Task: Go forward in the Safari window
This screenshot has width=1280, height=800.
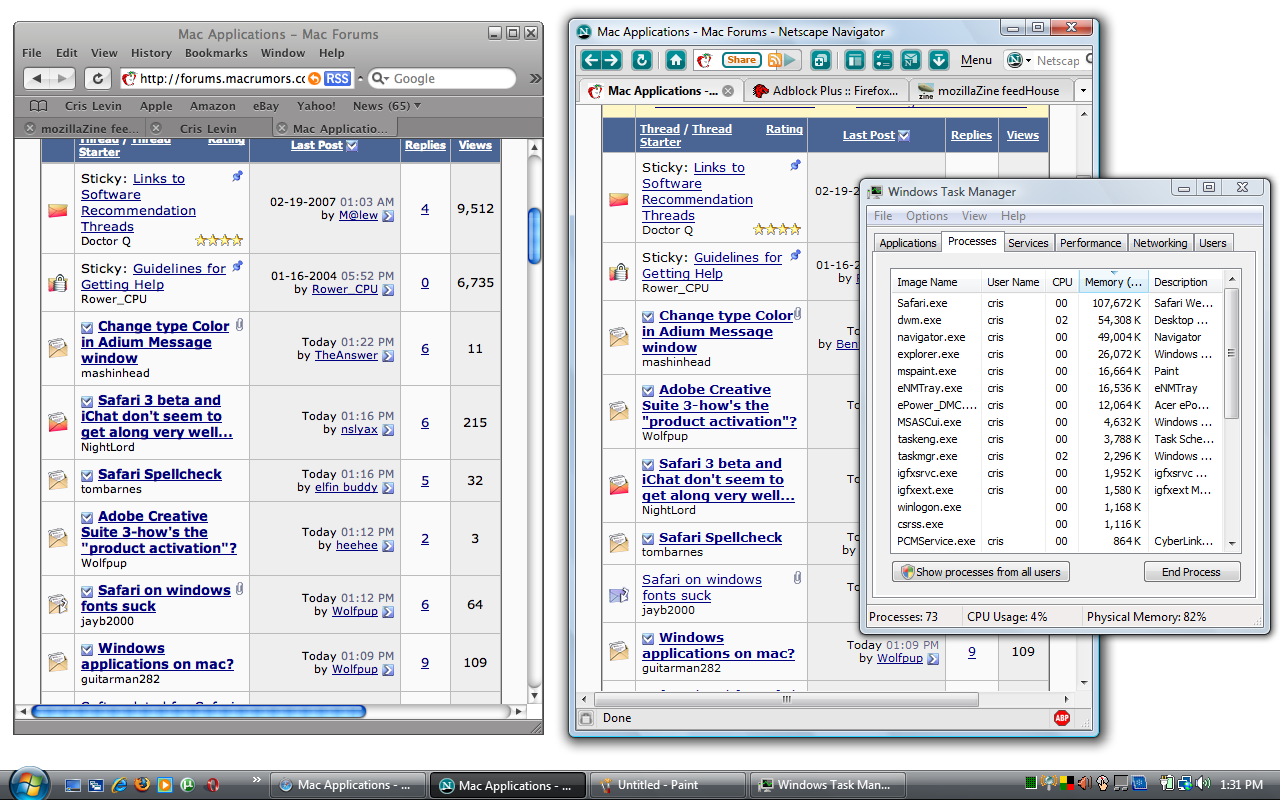Action: pos(62,78)
